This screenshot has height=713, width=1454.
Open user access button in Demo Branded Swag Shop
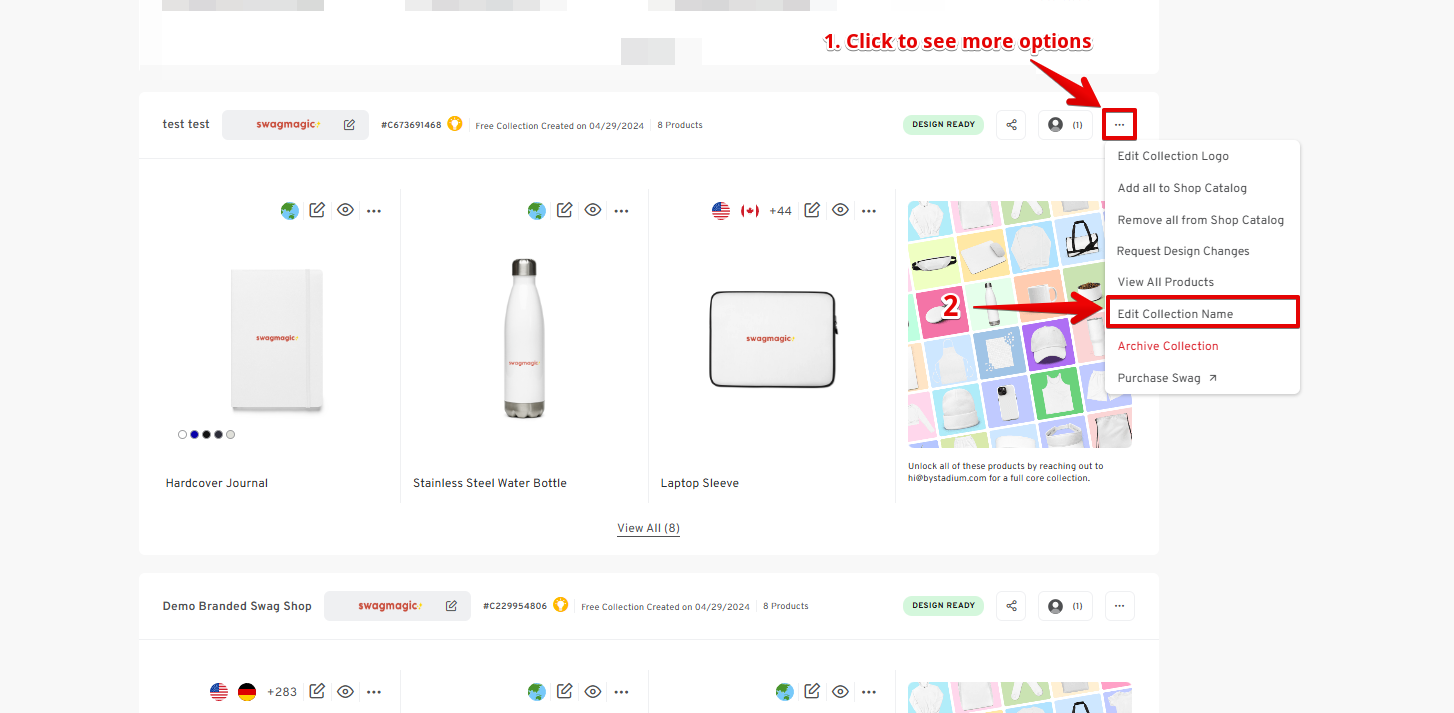pyautogui.click(x=1065, y=606)
